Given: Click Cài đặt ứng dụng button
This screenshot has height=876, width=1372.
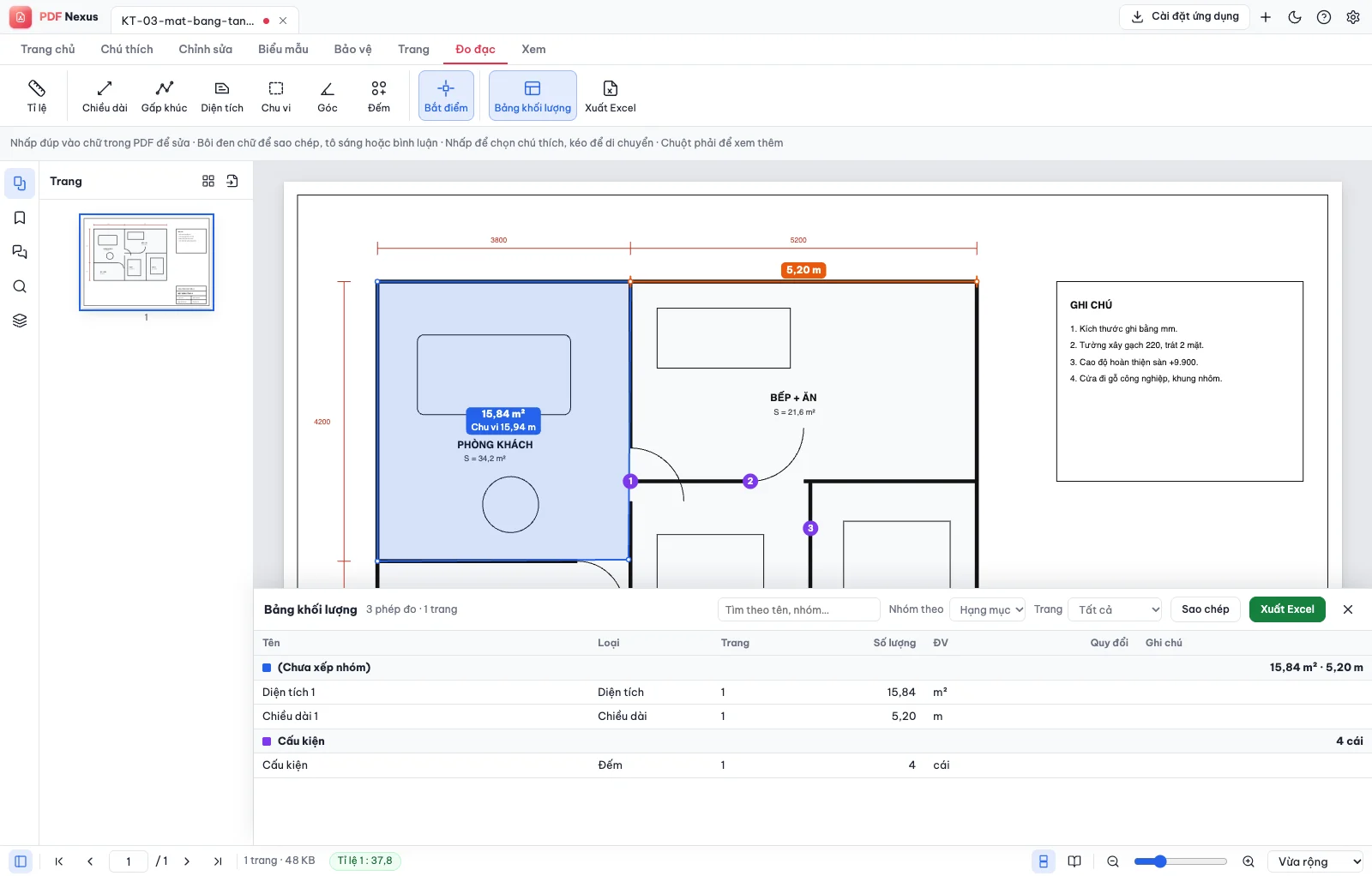Looking at the screenshot, I should point(1184,16).
